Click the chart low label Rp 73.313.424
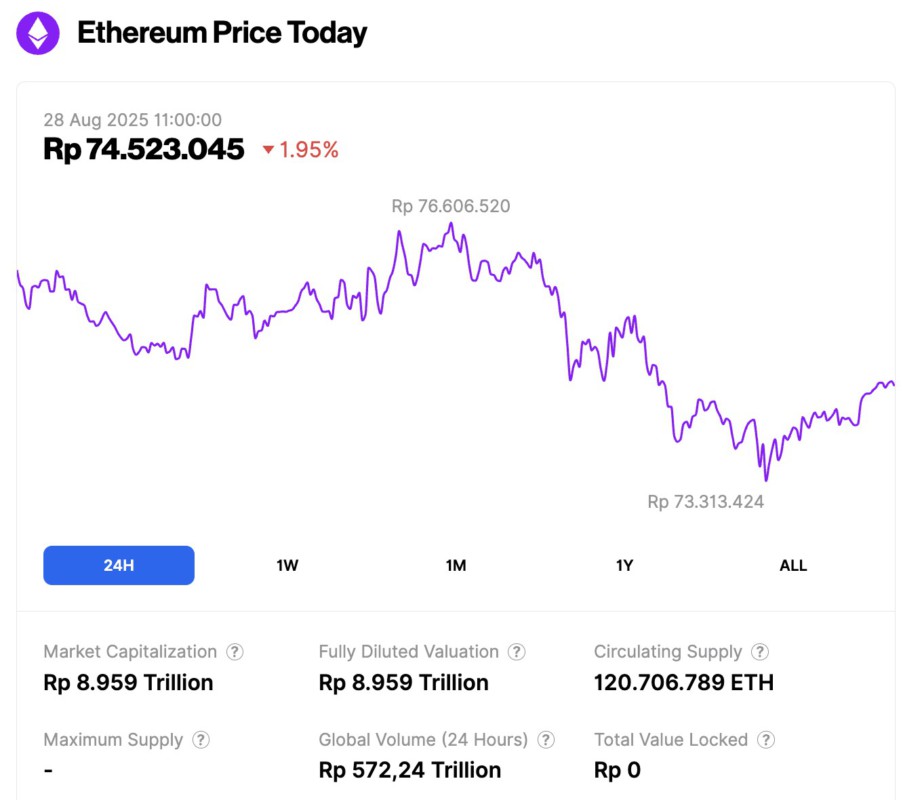 (706, 501)
